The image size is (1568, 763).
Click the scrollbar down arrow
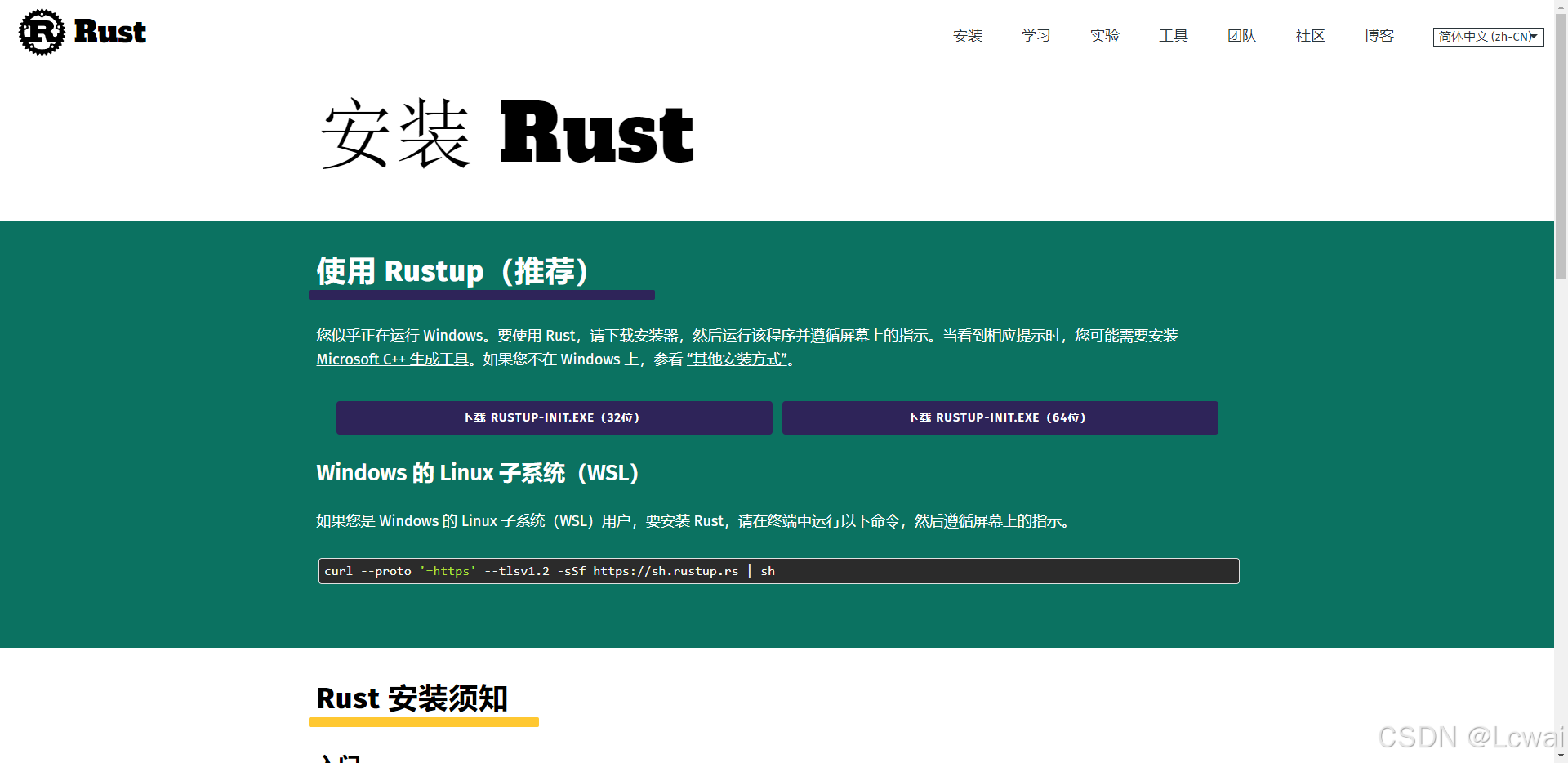(1561, 756)
